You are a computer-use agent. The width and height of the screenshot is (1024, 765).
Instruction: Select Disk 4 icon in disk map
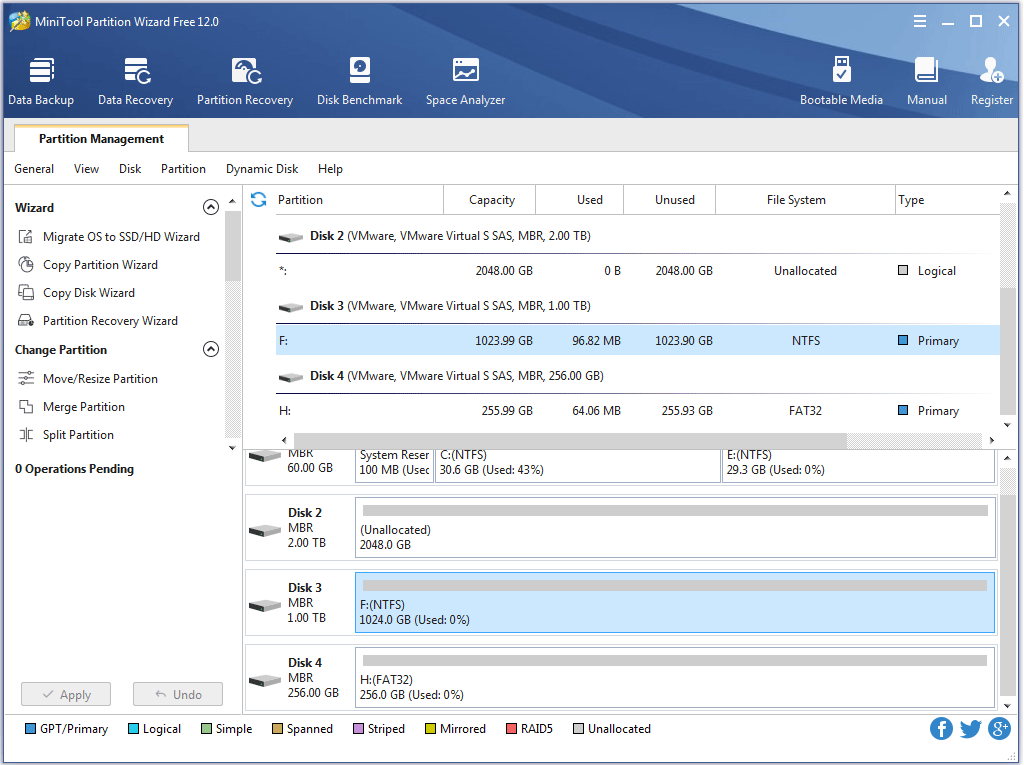coord(265,681)
